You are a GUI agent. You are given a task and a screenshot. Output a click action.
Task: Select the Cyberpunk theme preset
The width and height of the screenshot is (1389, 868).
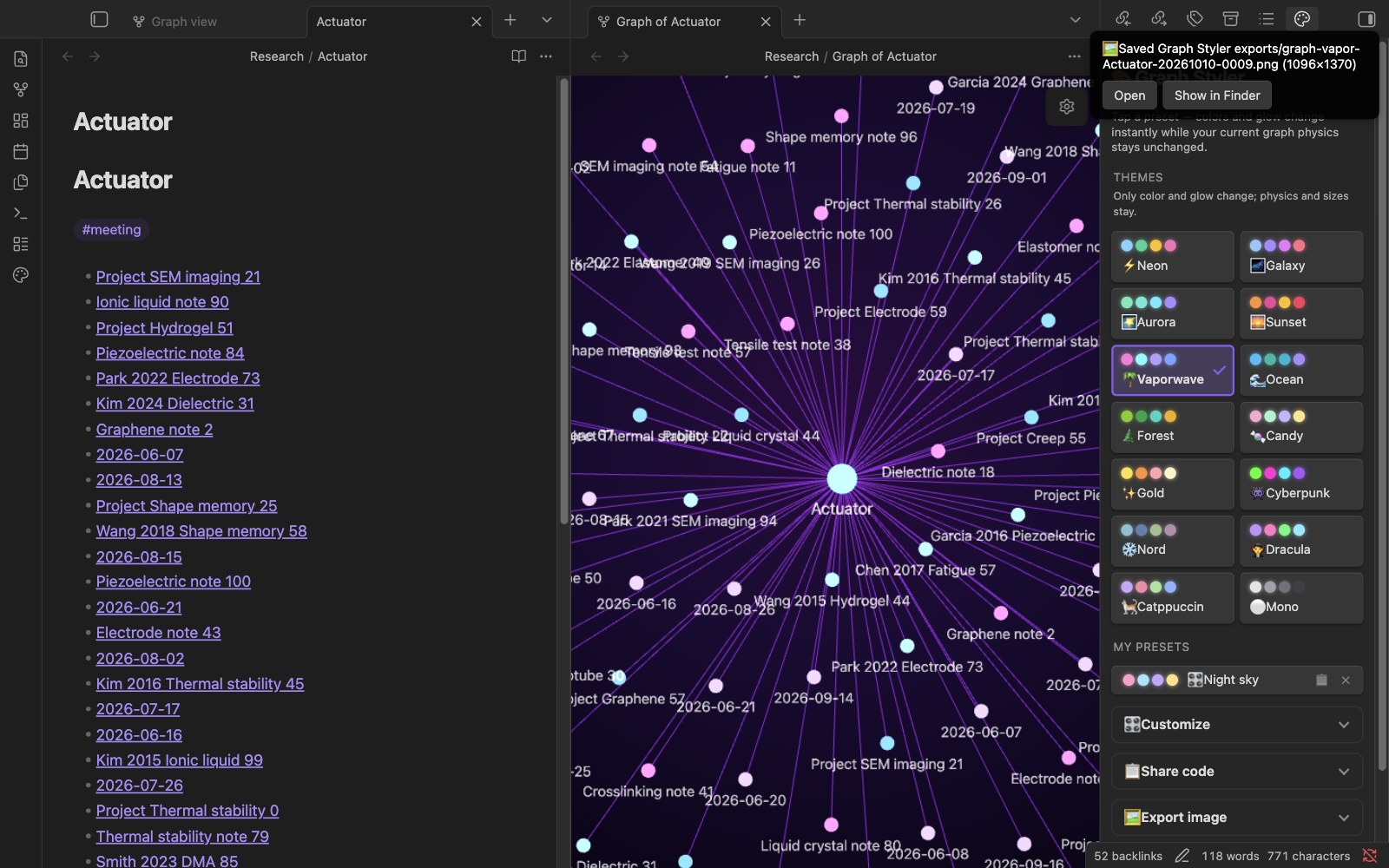click(x=1300, y=483)
